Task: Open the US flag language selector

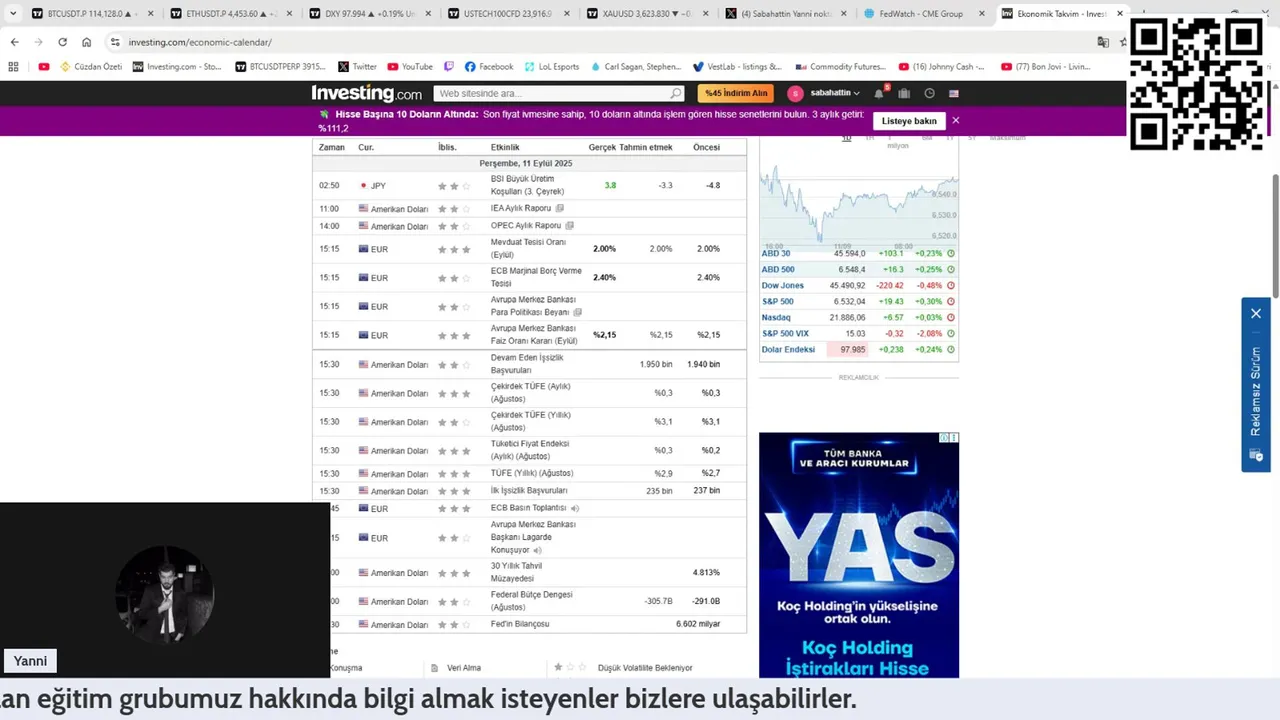Action: tap(954, 93)
